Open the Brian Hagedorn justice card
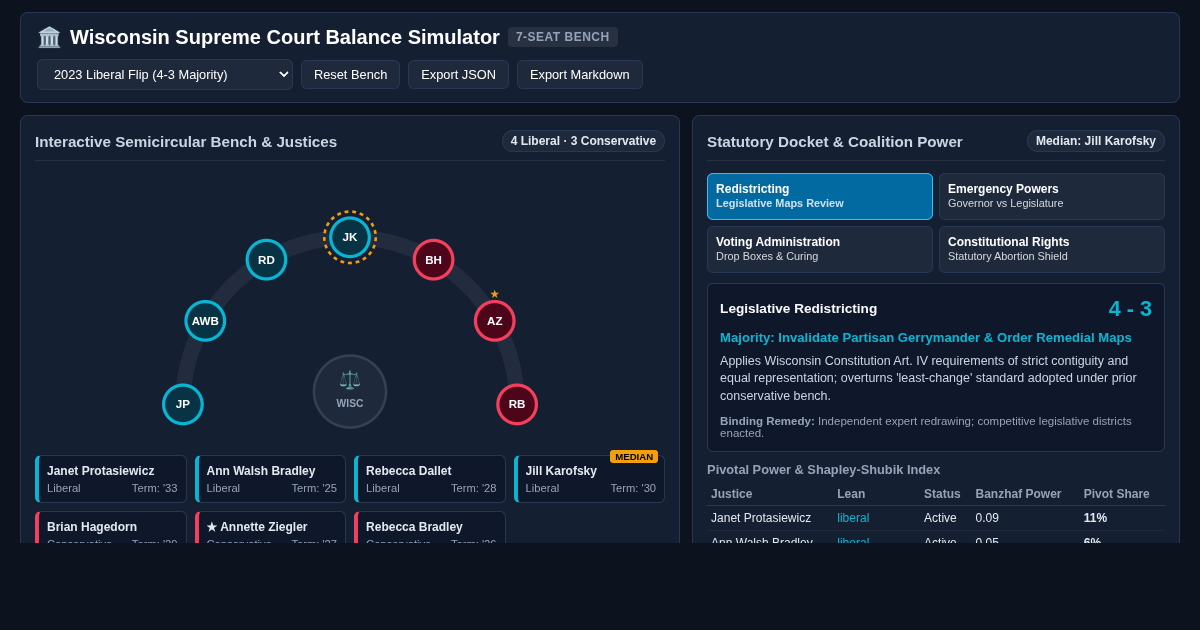1200x630 pixels. click(111, 527)
